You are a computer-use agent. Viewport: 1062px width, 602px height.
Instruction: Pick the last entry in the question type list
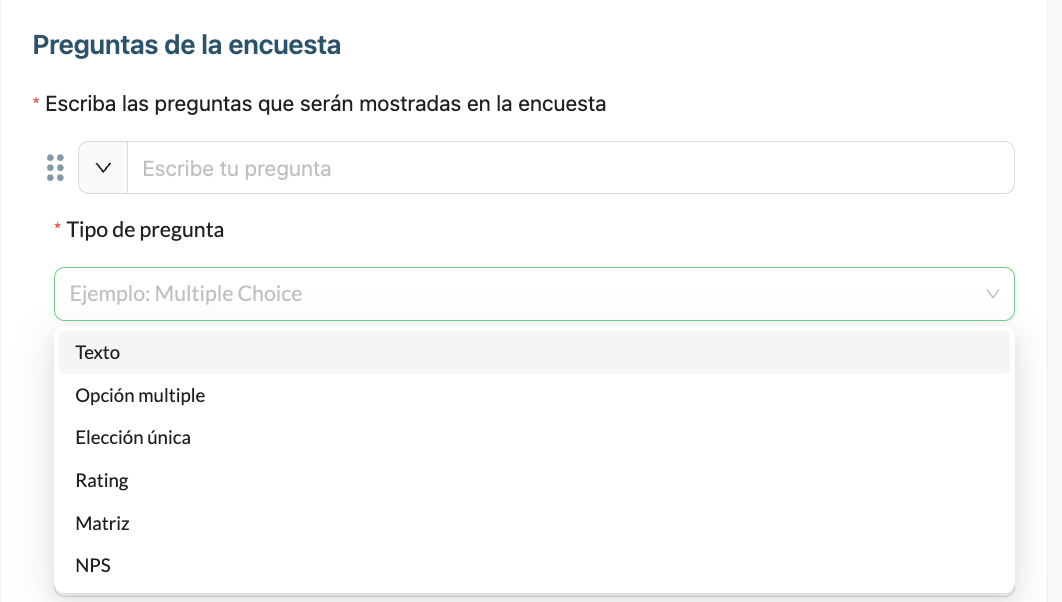(534, 565)
